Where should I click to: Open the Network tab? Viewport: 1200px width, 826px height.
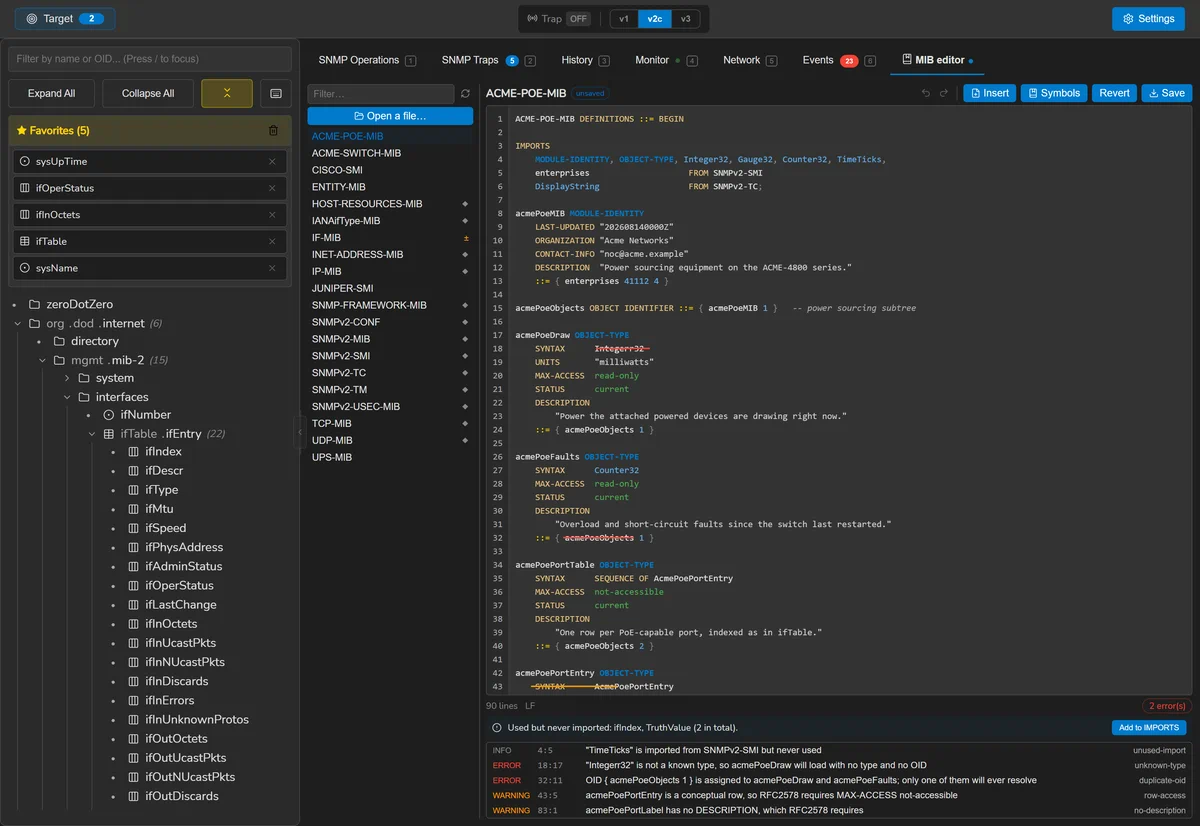tap(750, 60)
